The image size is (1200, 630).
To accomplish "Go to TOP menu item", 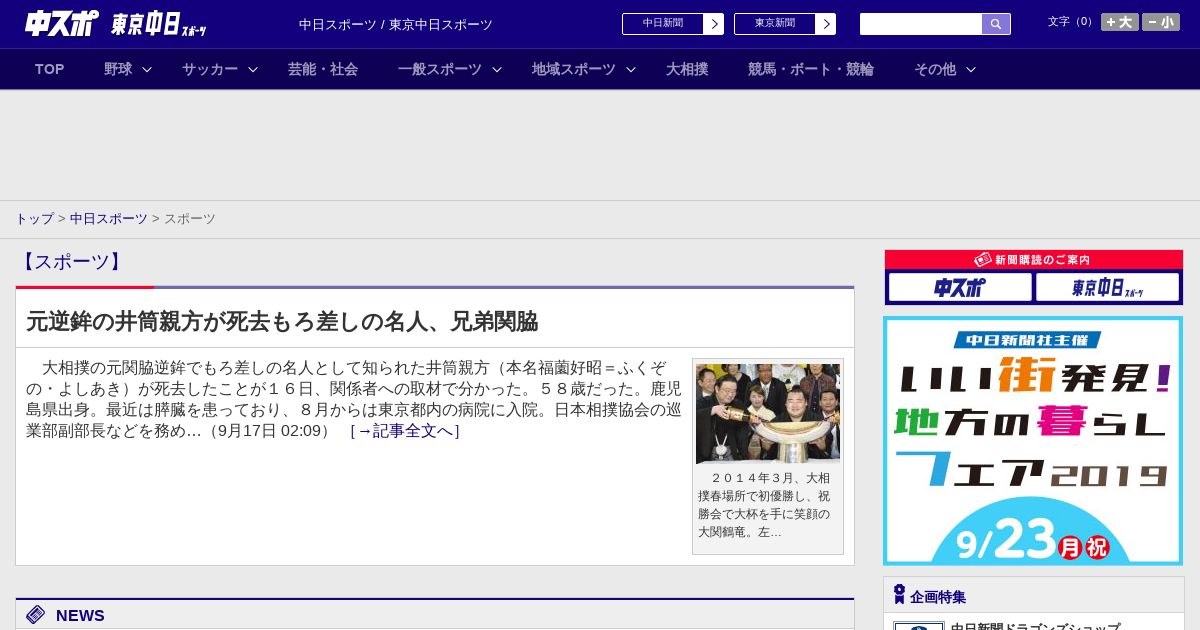I will [x=50, y=69].
